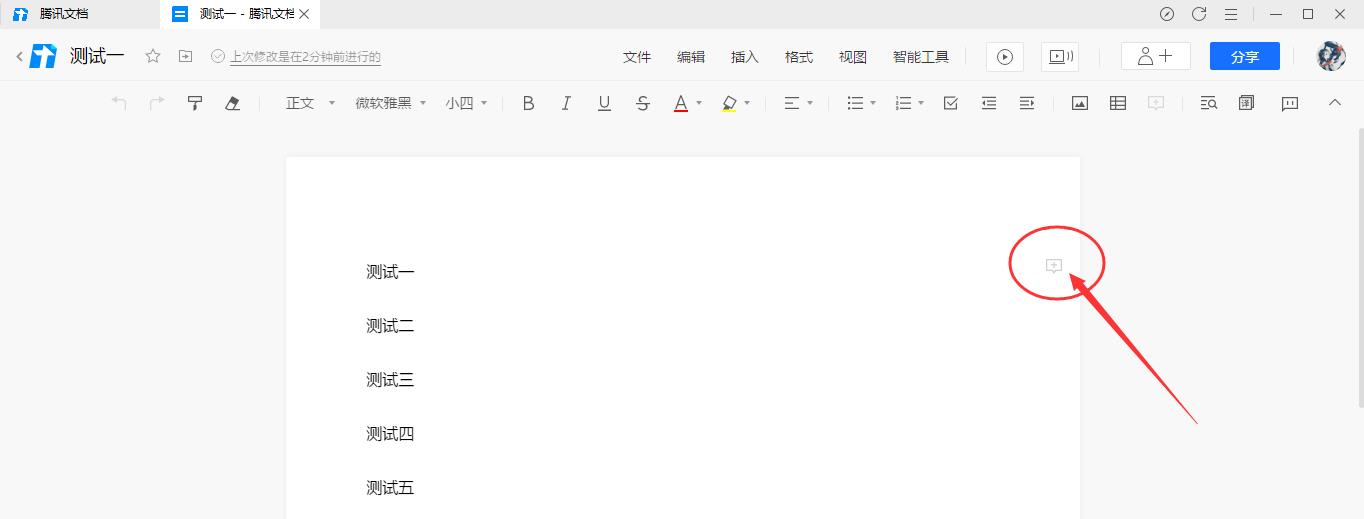The image size is (1364, 519).
Task: Click the screen presentation icon
Action: (x=1060, y=57)
